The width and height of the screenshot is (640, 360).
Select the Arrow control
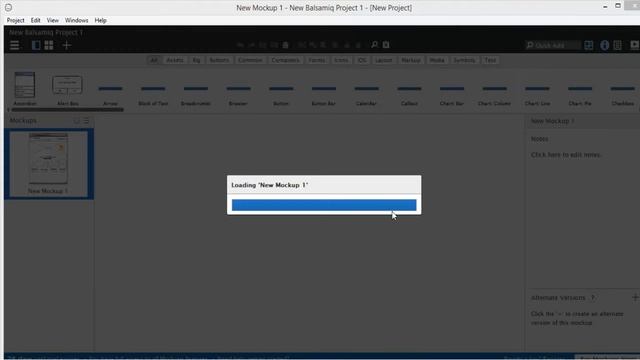click(x=110, y=95)
